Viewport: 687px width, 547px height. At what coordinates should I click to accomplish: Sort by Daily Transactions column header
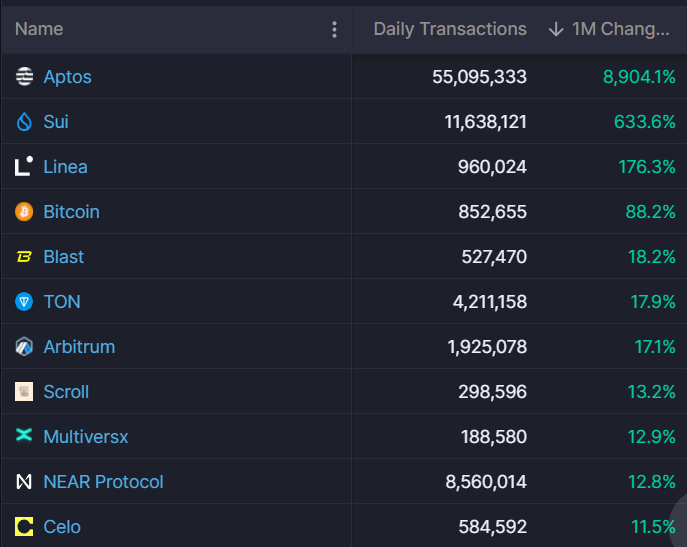point(450,29)
